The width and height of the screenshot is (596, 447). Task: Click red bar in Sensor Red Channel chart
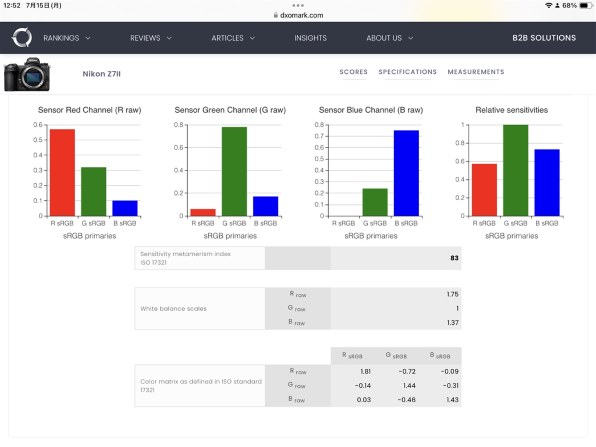[62, 173]
